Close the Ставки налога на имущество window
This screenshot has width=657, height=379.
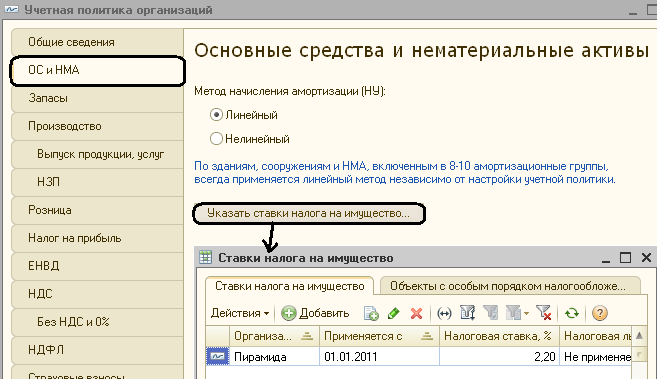646,258
